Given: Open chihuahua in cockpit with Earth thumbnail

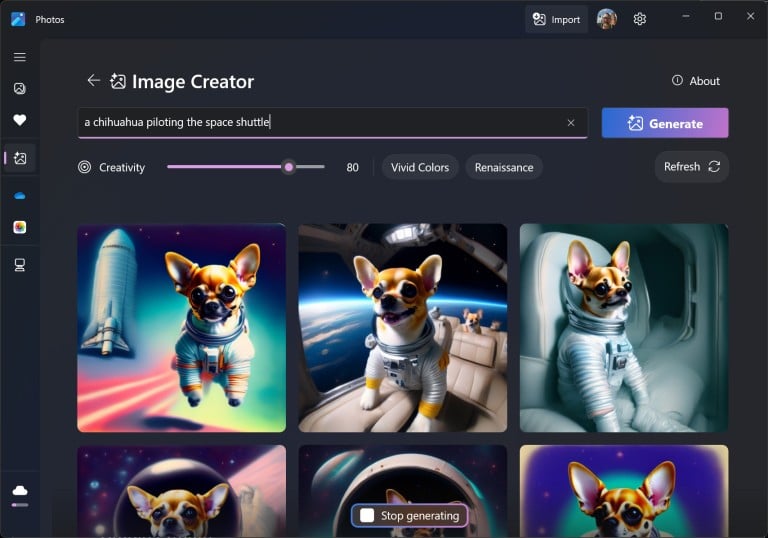Looking at the screenshot, I should (x=403, y=328).
